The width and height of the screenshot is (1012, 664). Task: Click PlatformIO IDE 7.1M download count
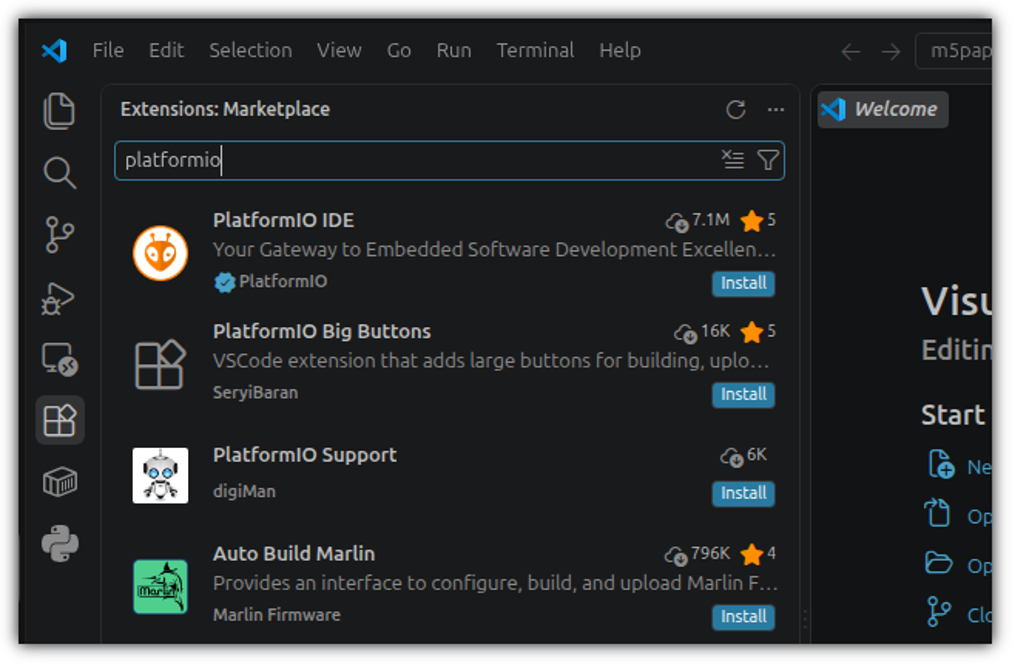(698, 221)
